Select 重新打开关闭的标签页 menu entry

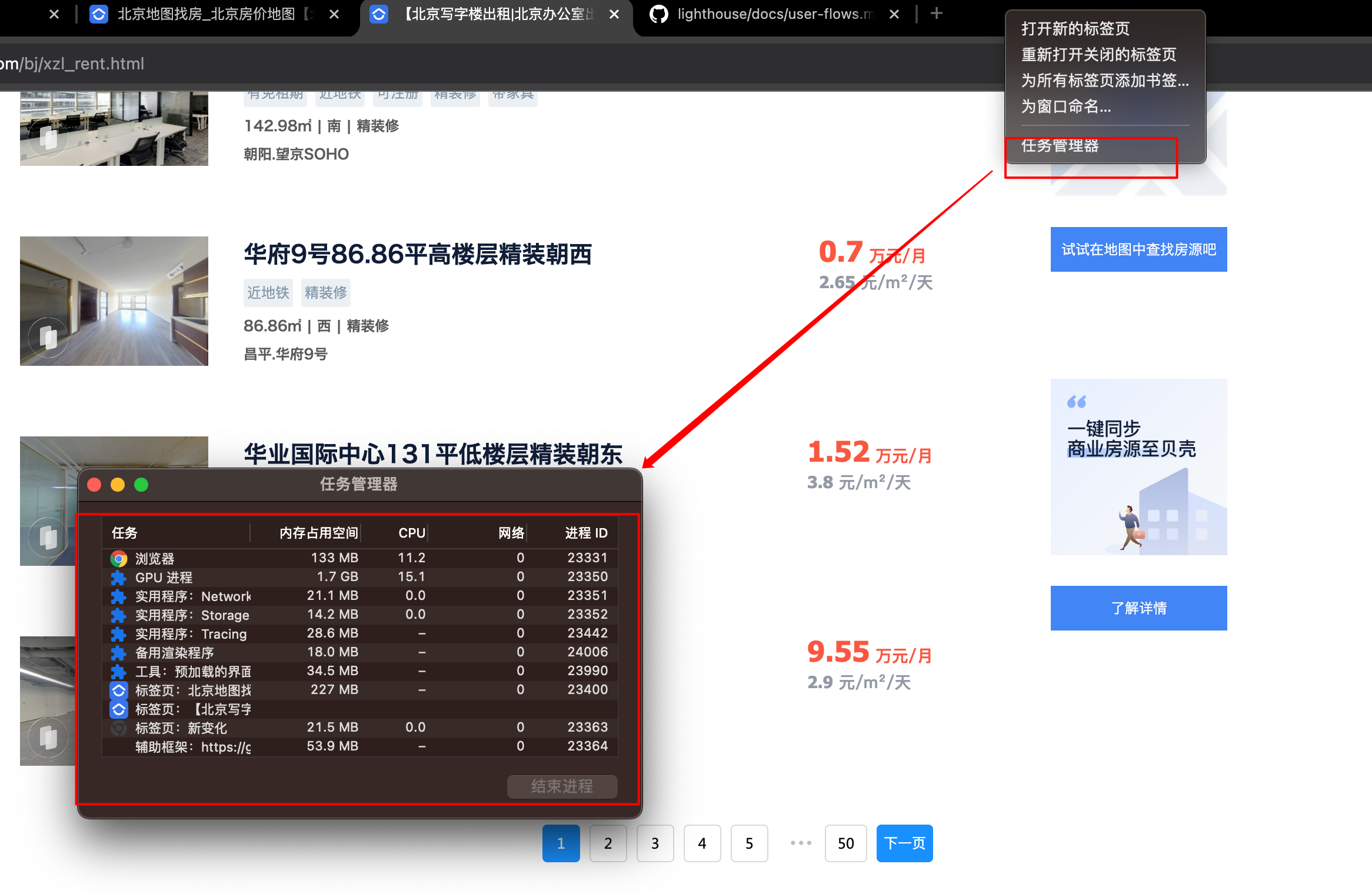[1098, 55]
